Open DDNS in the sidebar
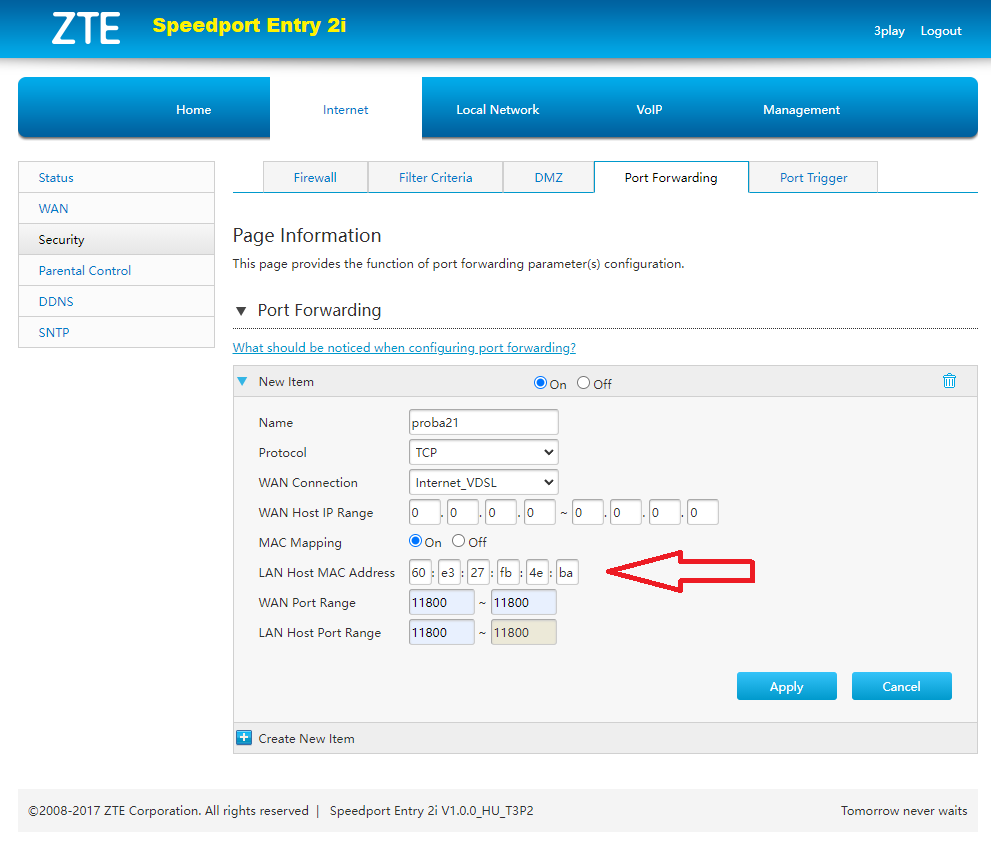This screenshot has width=991, height=843. point(116,301)
